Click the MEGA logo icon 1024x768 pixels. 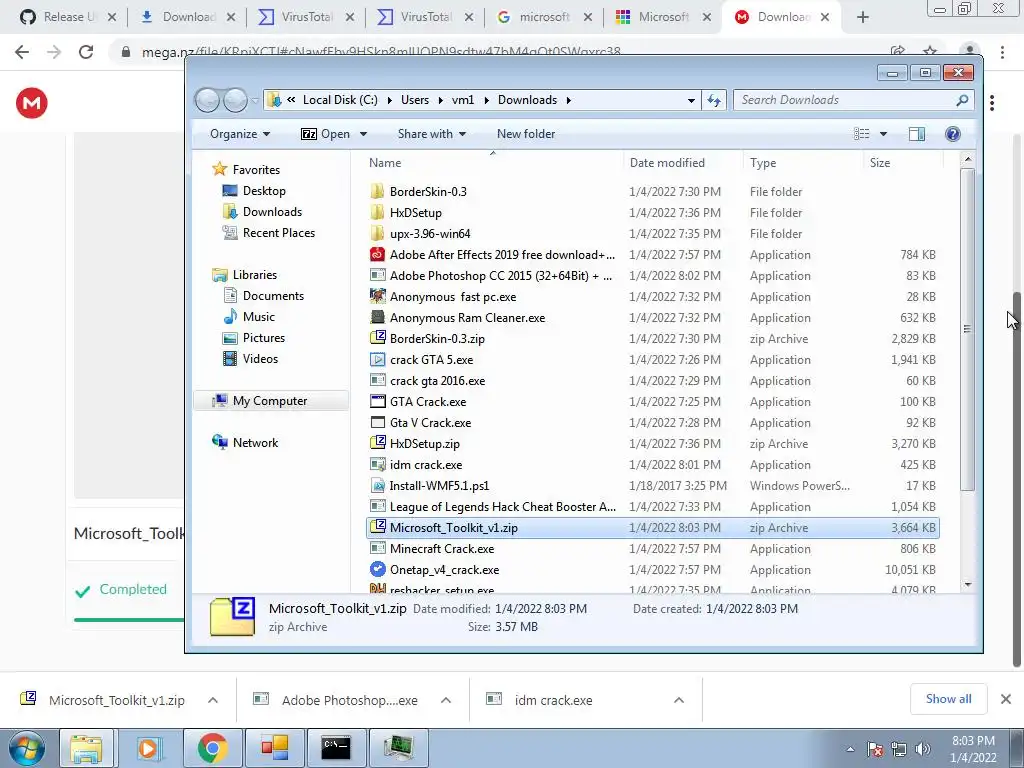tap(31, 103)
